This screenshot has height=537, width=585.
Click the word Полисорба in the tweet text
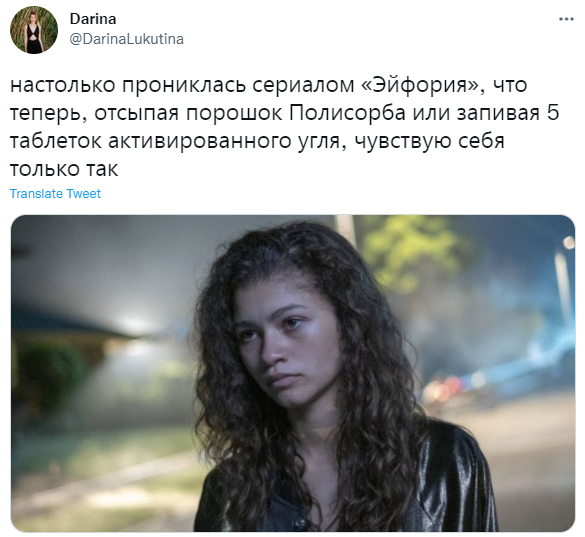347,113
